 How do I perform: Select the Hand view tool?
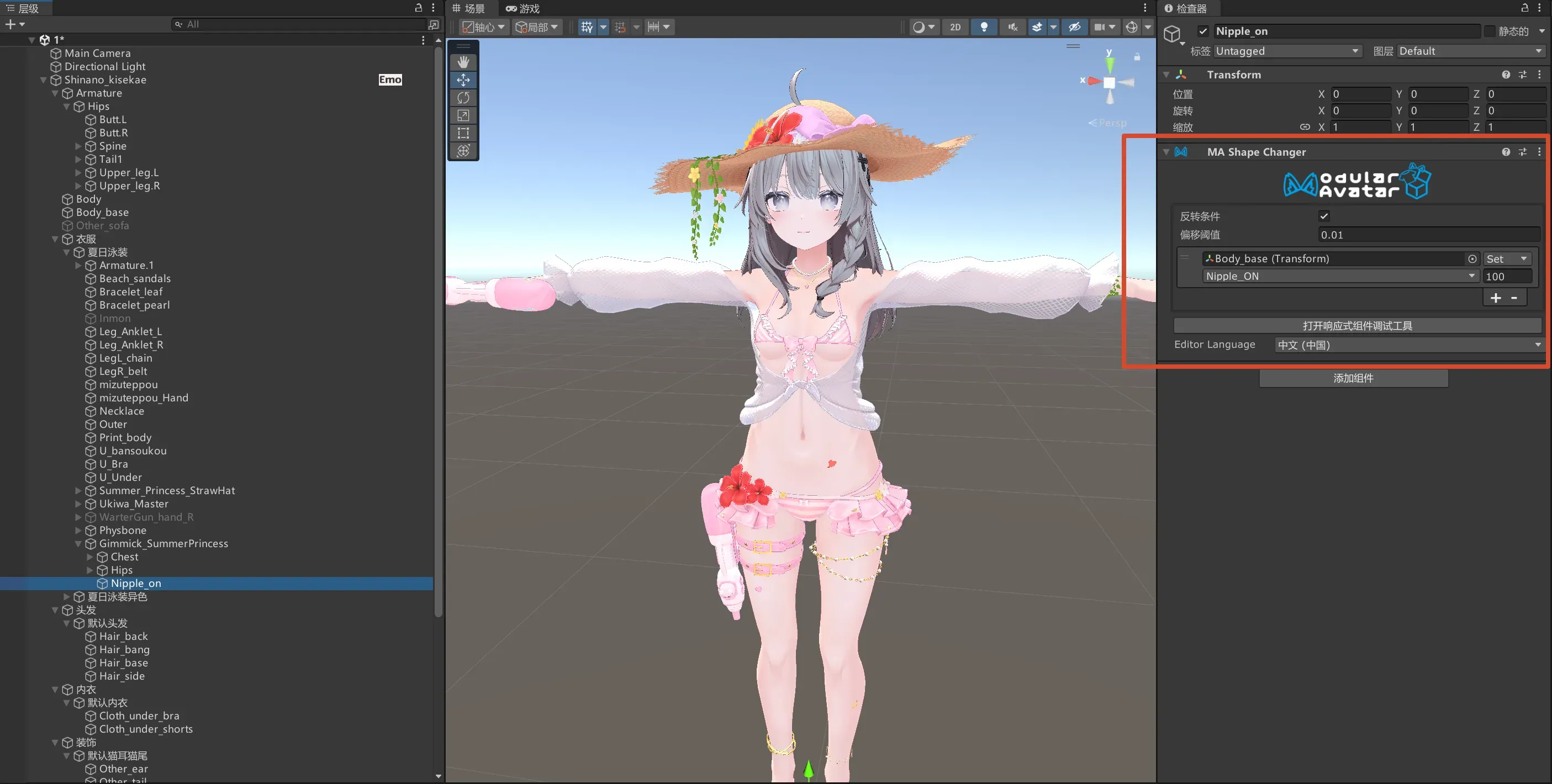tap(463, 62)
